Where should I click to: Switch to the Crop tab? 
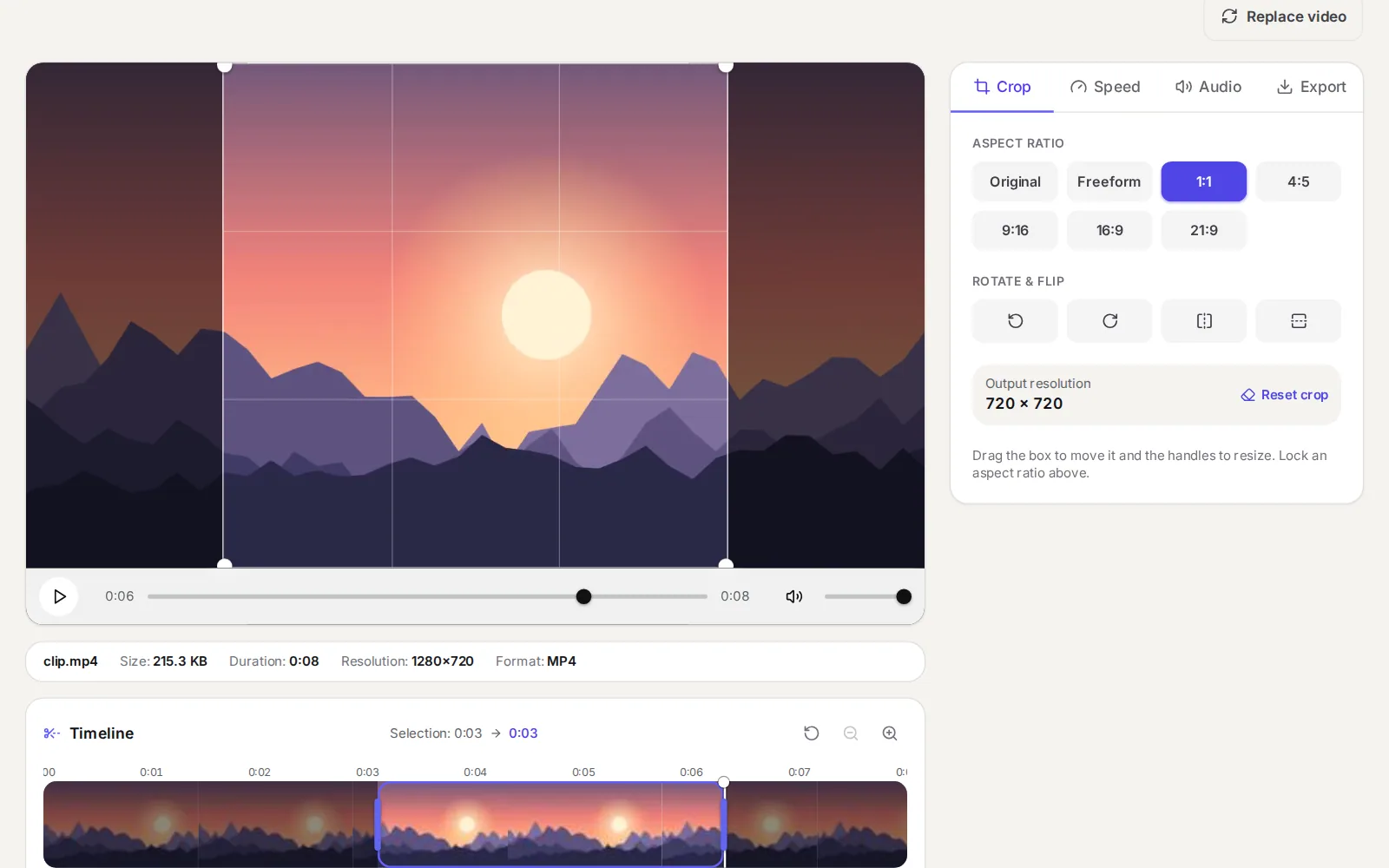pos(1002,87)
